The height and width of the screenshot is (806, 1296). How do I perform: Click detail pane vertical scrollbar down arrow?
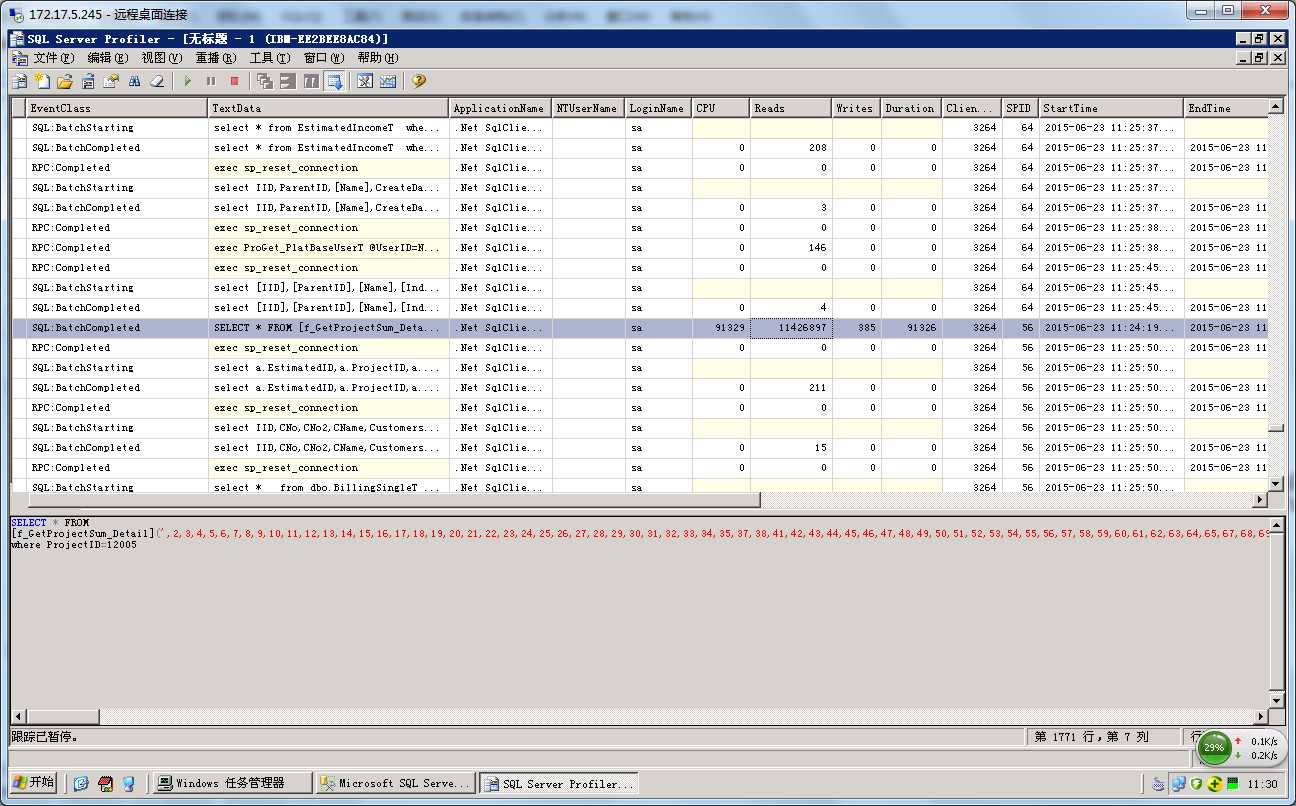tap(1275, 700)
